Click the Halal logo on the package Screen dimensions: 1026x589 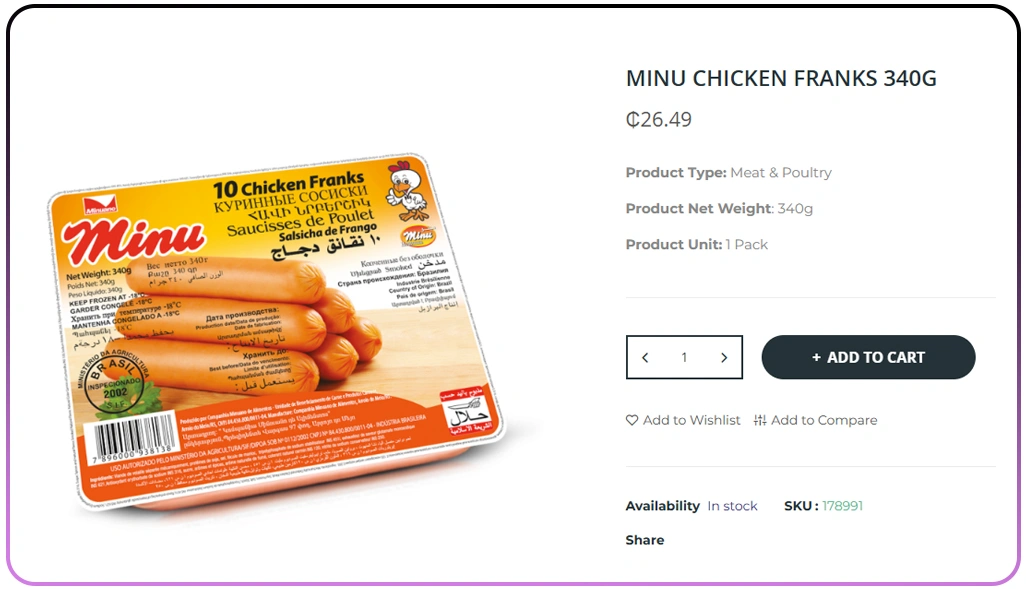pos(467,412)
